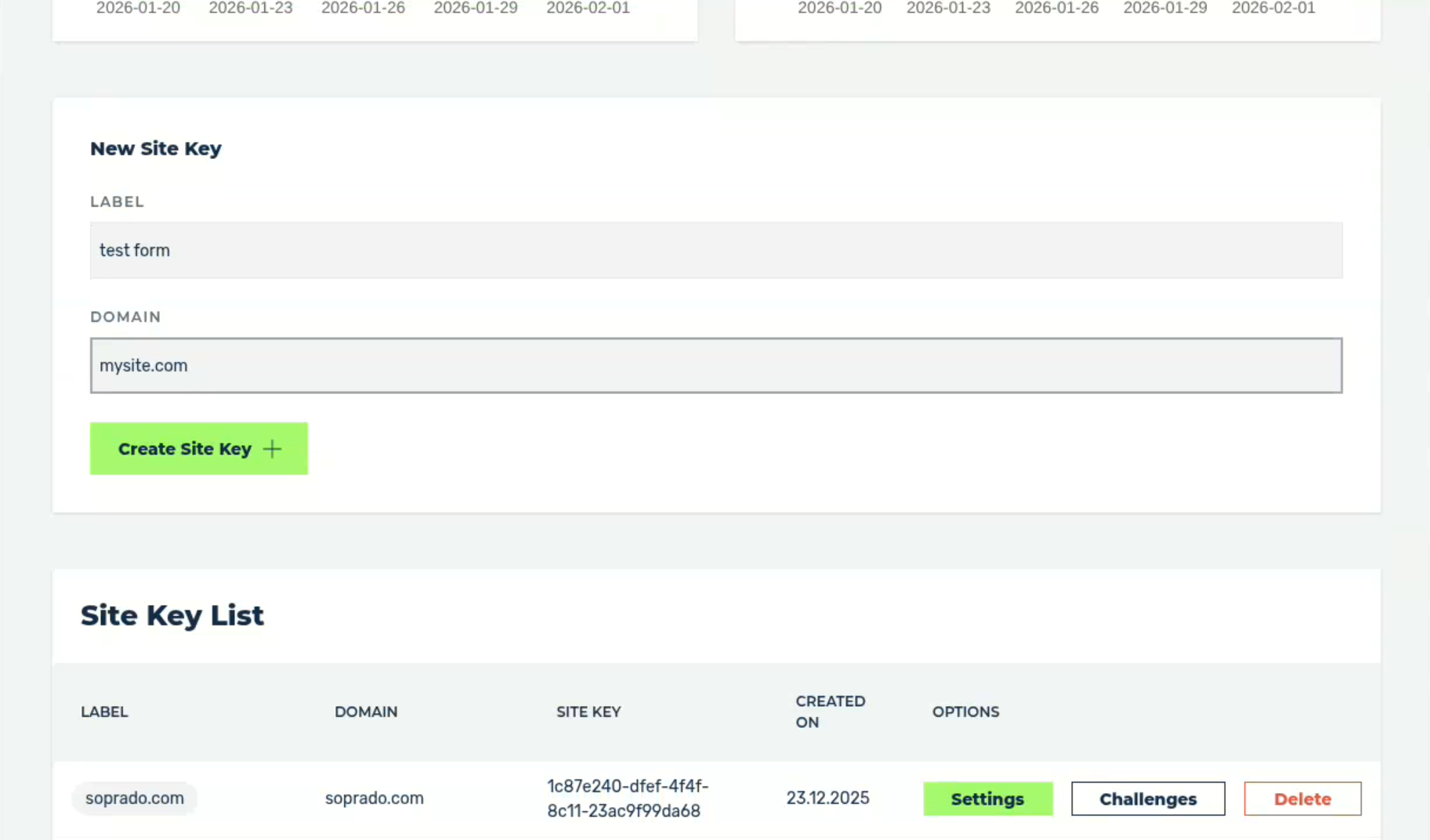Click the 2026-01-26 axis label on the left chart
Image resolution: width=1430 pixels, height=840 pixels.
(x=364, y=9)
